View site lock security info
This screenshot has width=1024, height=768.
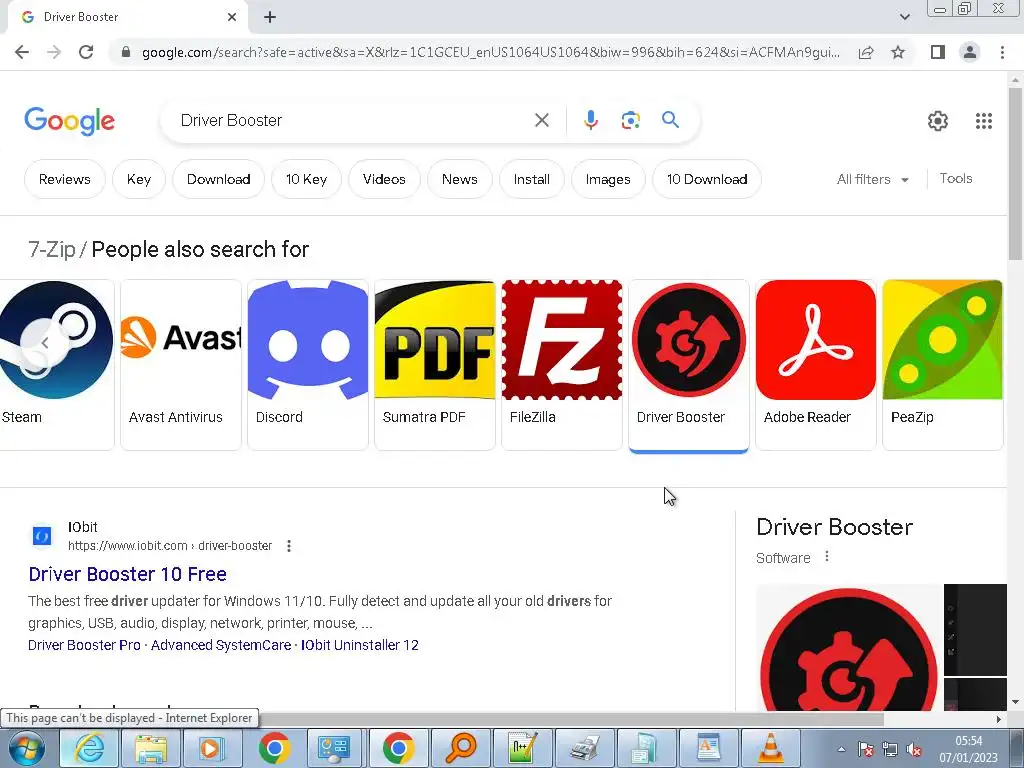[x=125, y=52]
